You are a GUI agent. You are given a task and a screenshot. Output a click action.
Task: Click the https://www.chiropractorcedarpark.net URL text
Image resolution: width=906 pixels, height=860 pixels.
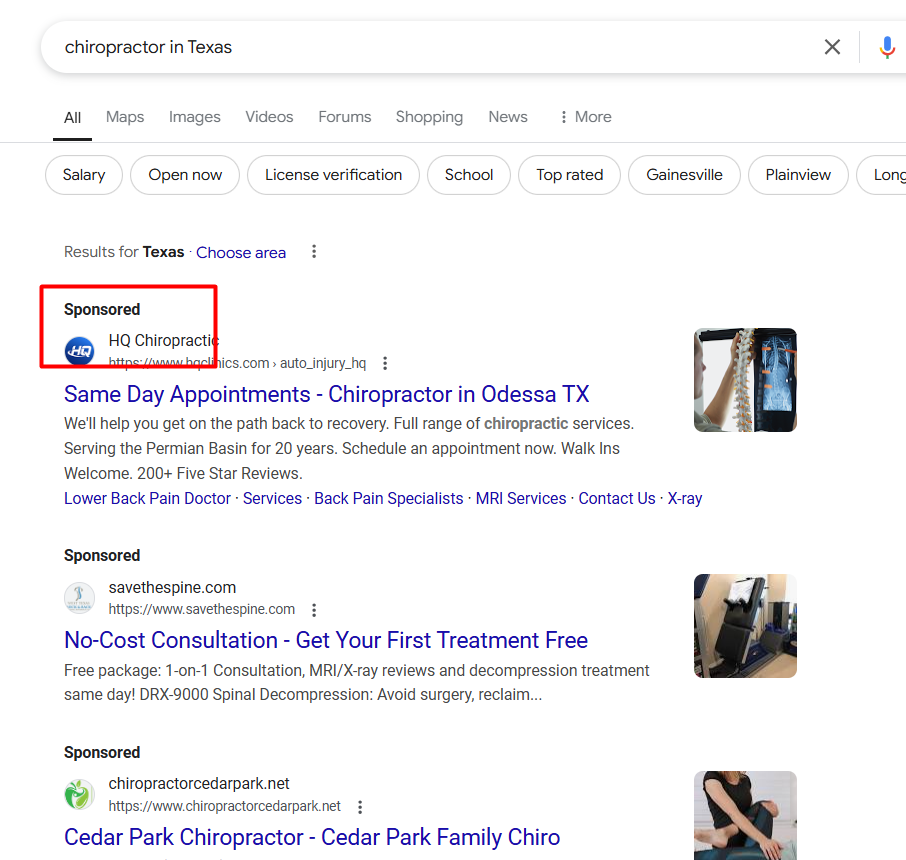[225, 806]
